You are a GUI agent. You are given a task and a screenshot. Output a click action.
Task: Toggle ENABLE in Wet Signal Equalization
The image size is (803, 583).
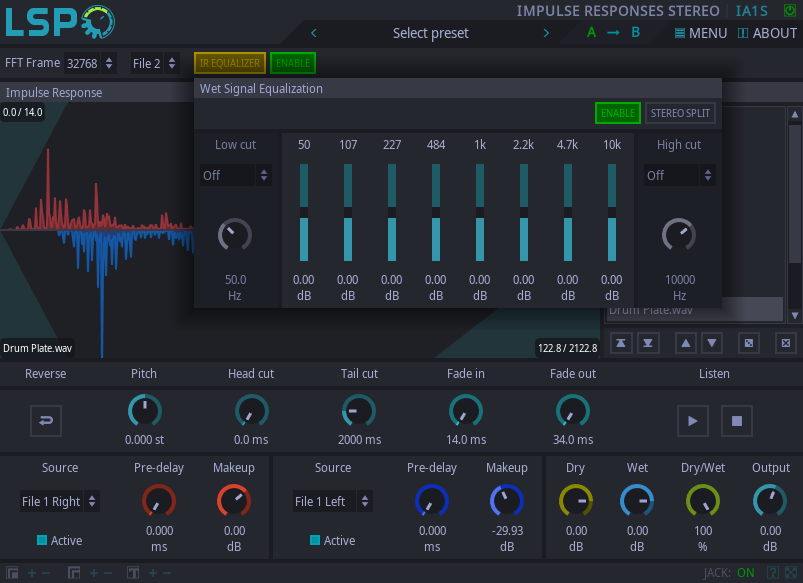coord(618,113)
